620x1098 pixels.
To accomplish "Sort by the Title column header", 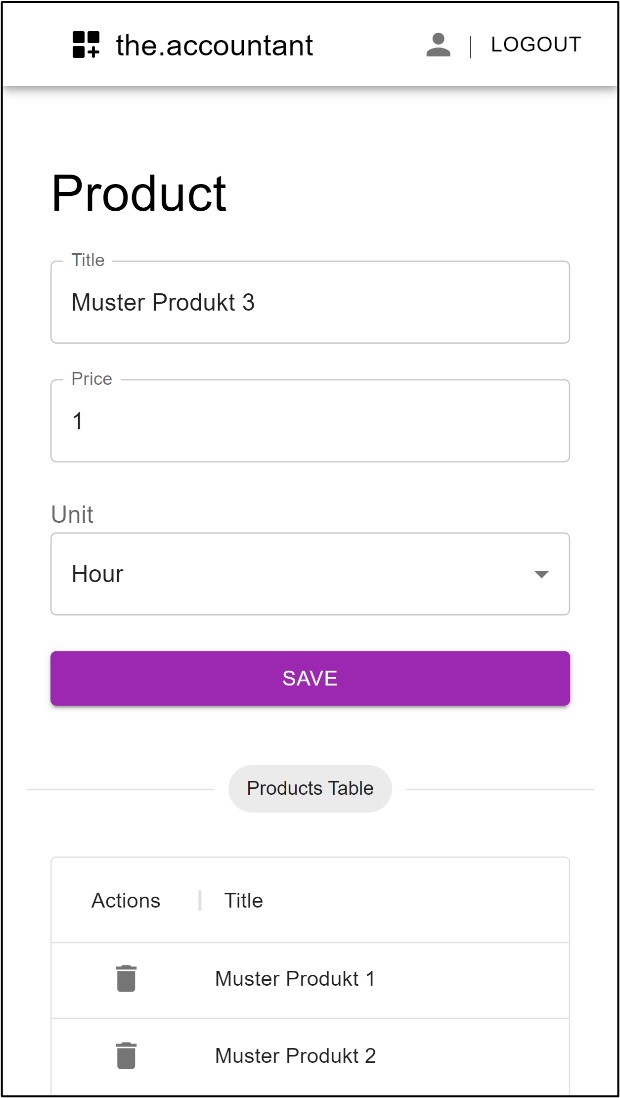I will coord(244,901).
